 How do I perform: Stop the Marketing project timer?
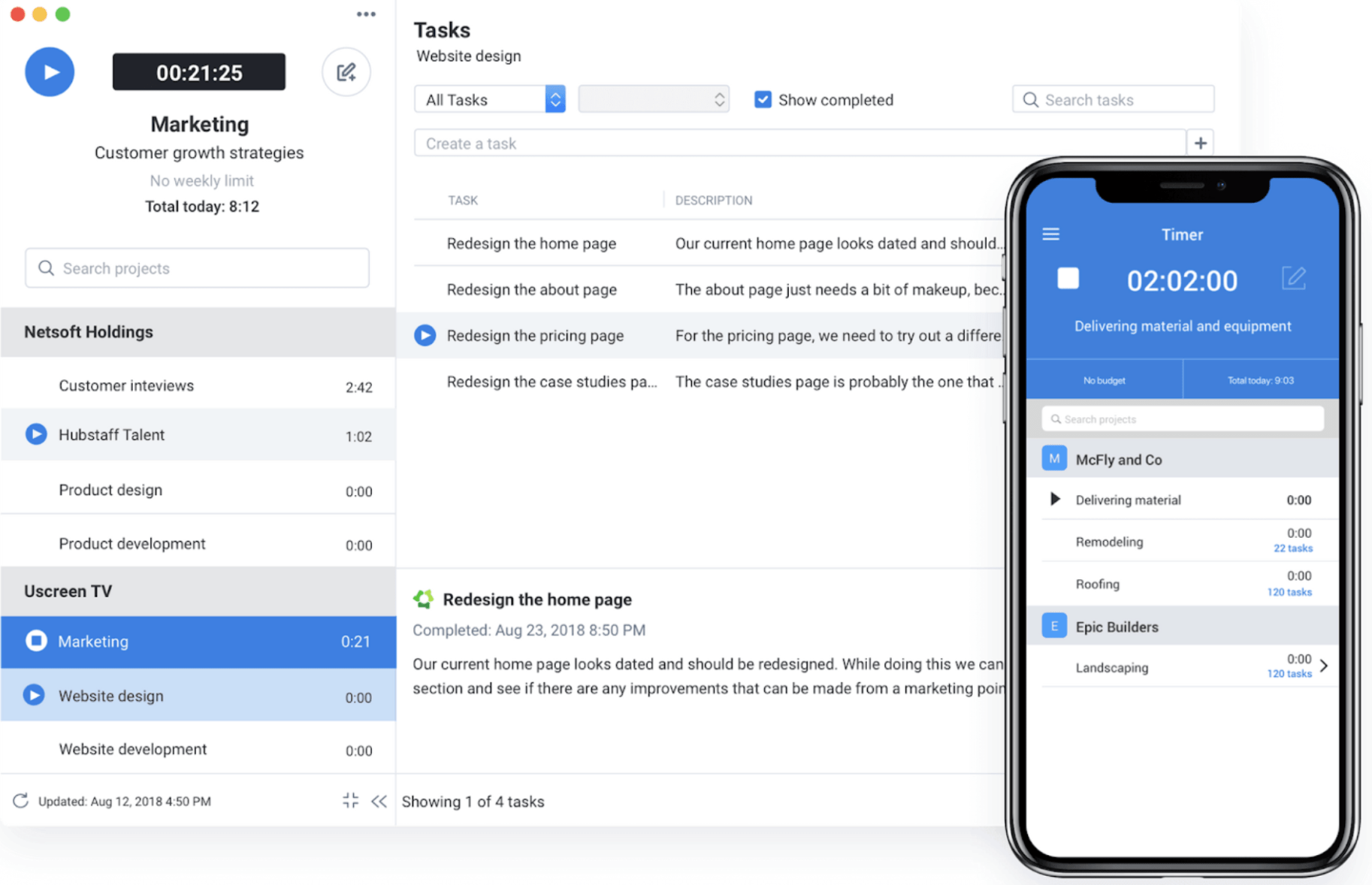36,641
